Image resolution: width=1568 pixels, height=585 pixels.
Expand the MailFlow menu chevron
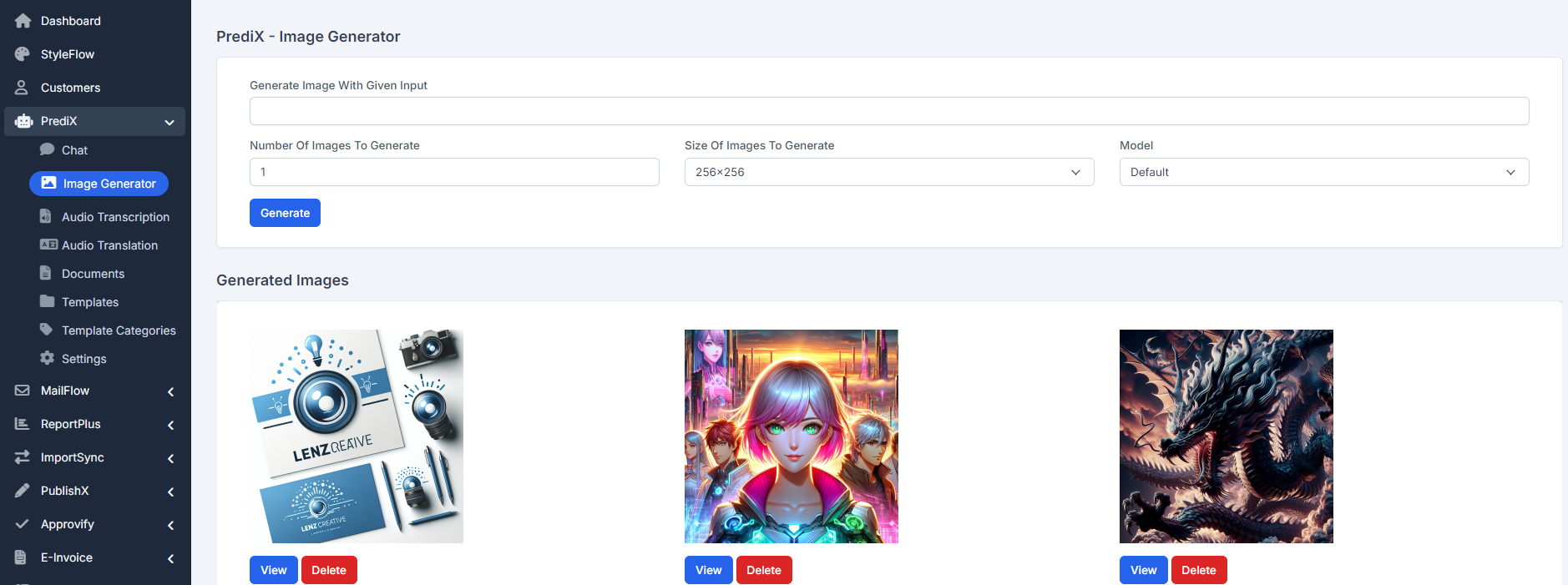[x=170, y=391]
